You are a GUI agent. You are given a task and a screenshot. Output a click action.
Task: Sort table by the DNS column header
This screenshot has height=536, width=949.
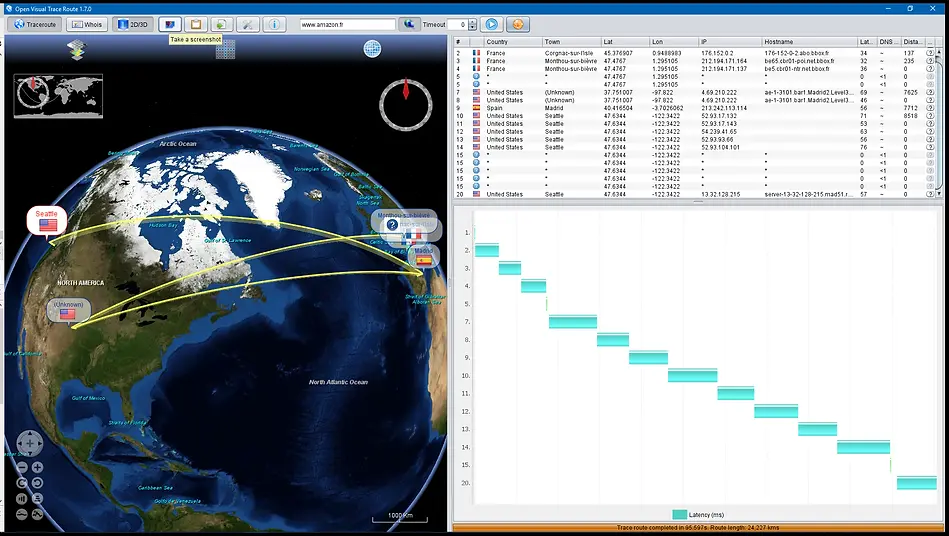(888, 42)
